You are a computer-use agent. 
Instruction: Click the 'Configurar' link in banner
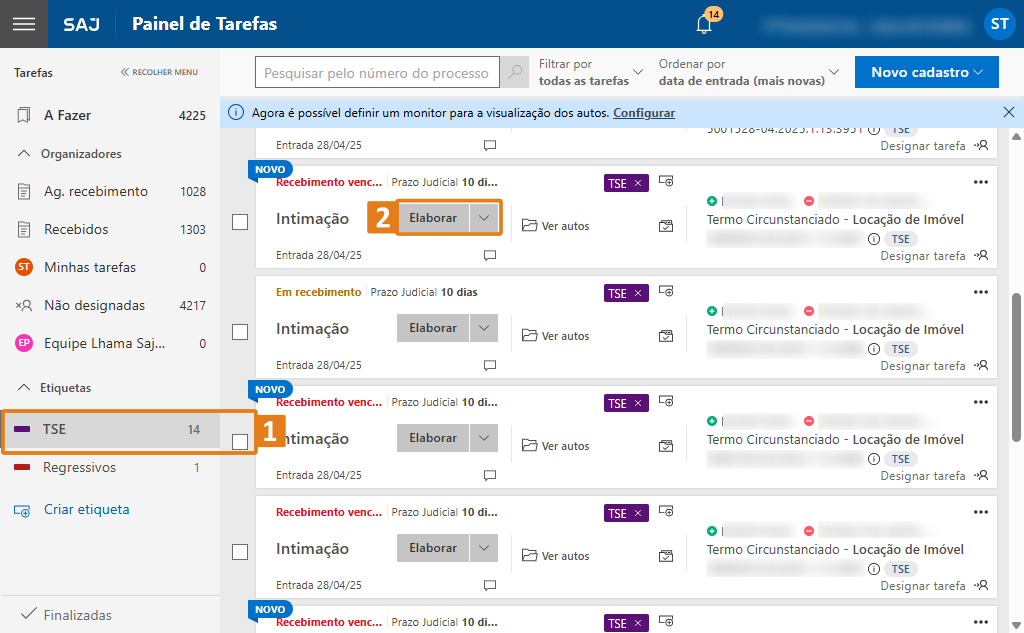tap(643, 113)
